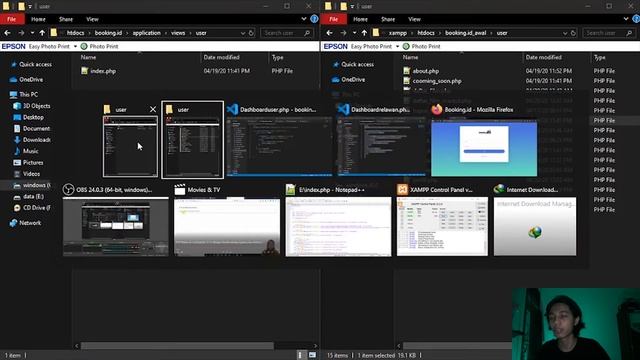Click application in the left address bar

point(147,33)
